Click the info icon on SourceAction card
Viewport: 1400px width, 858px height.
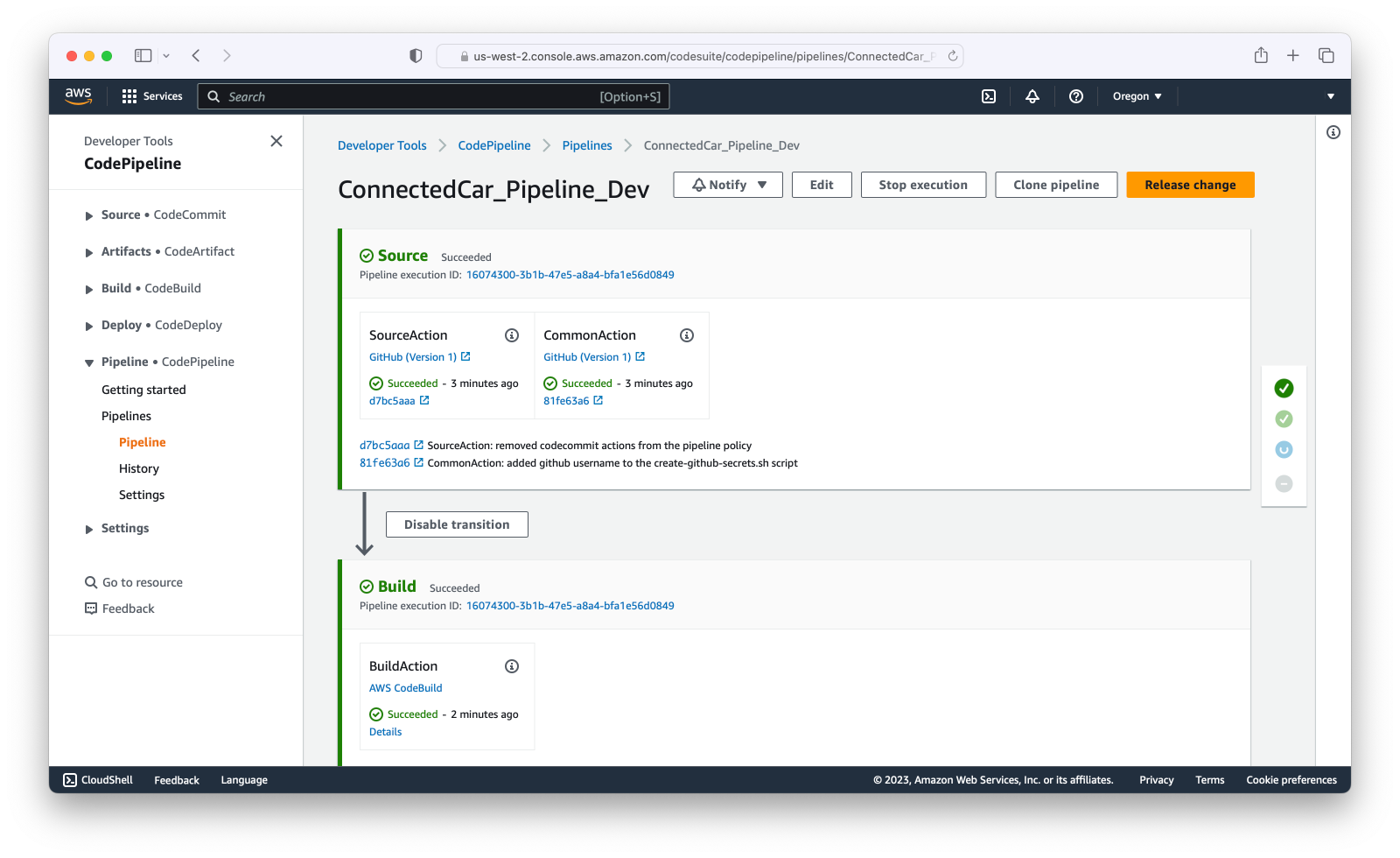tap(512, 335)
